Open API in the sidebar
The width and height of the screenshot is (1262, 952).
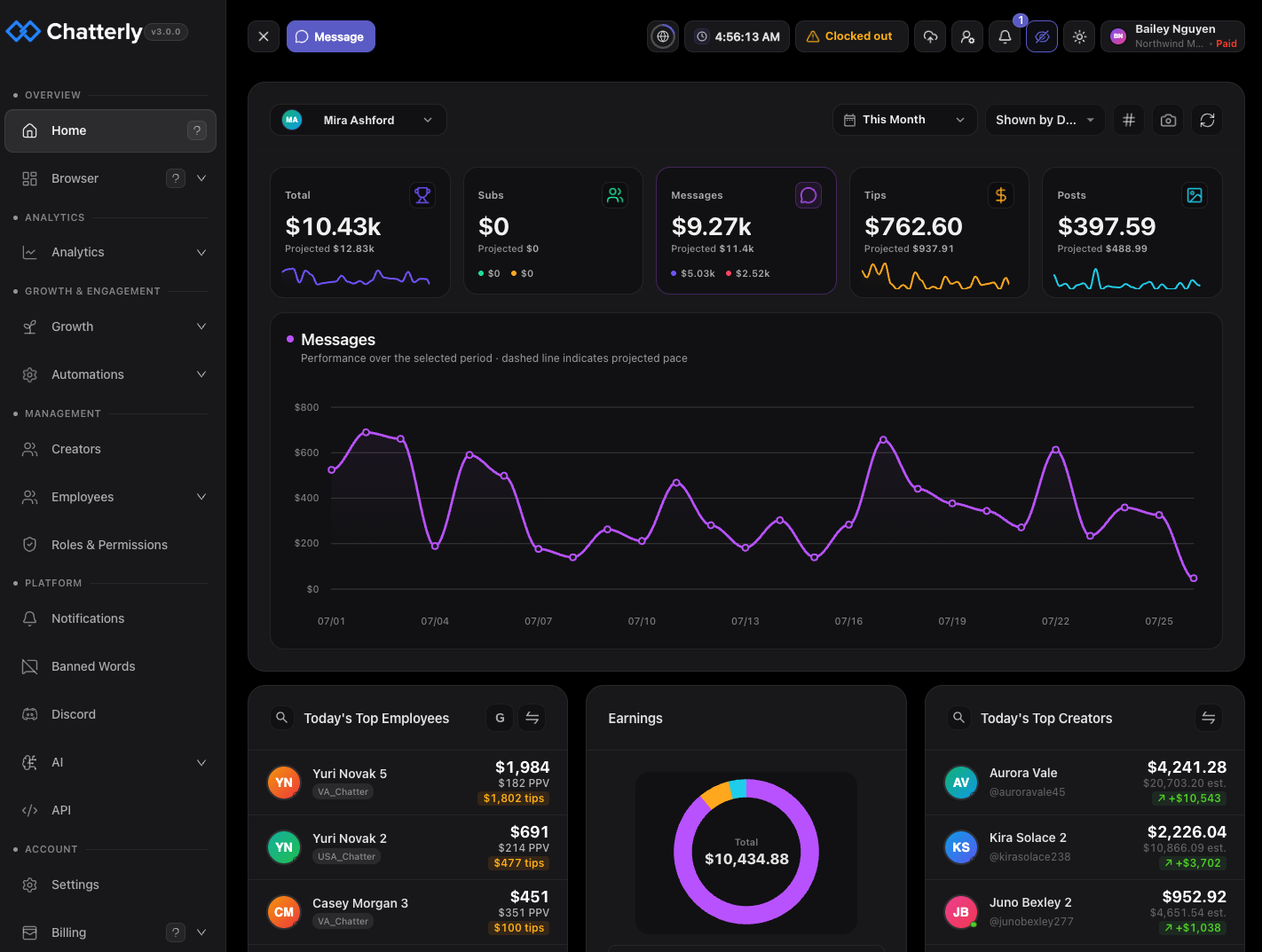pos(111,810)
